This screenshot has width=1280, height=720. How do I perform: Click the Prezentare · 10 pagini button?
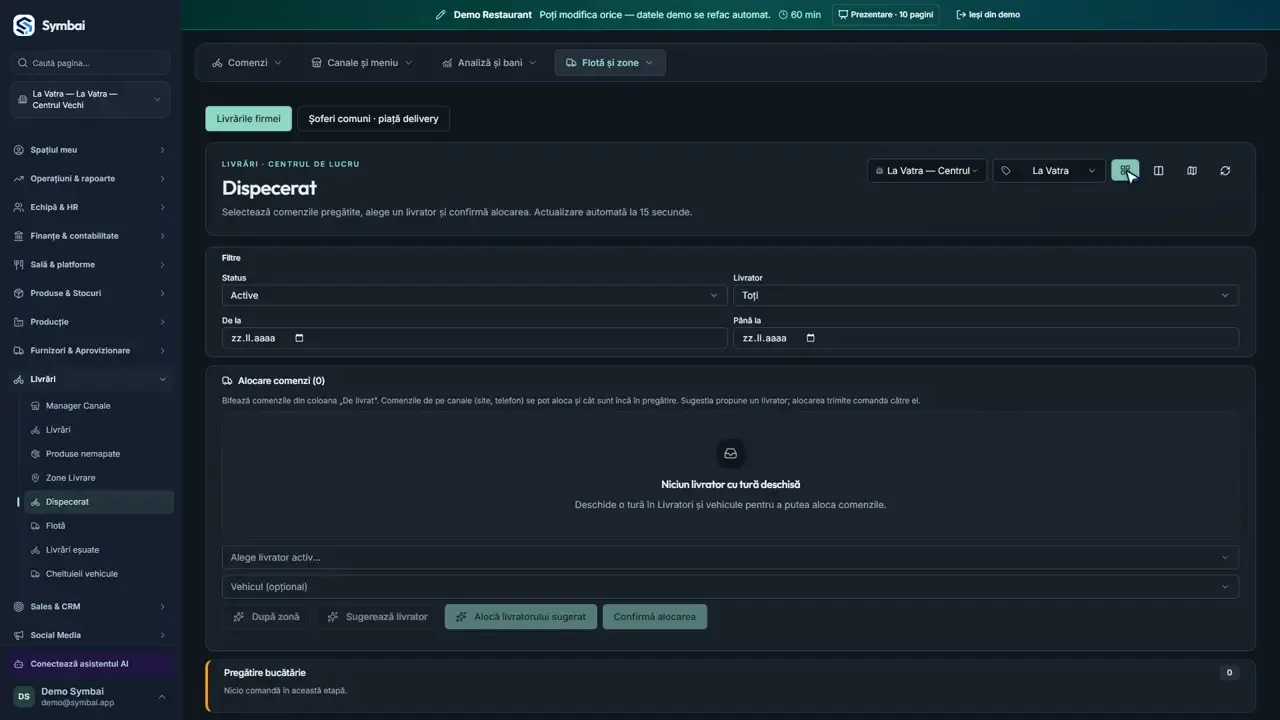pyautogui.click(x=886, y=15)
